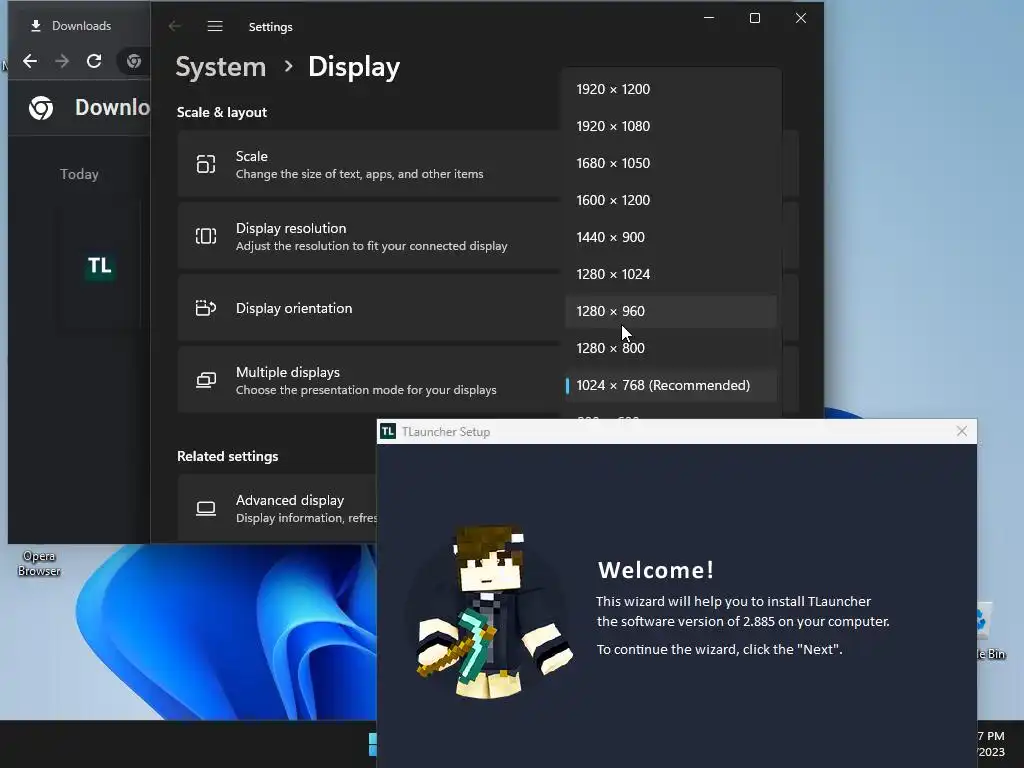Click the Advanced display laptop icon
The image size is (1024, 768).
pos(206,508)
